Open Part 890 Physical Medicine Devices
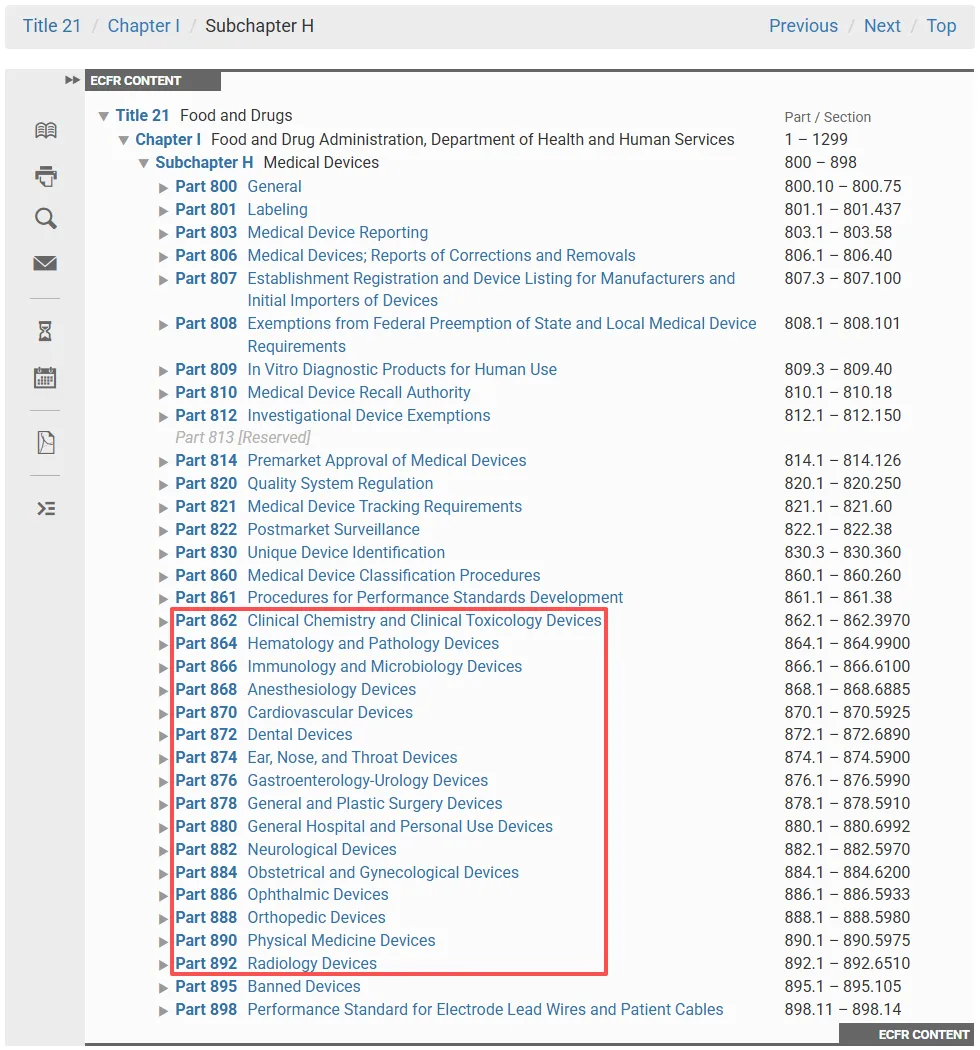 coord(305,940)
